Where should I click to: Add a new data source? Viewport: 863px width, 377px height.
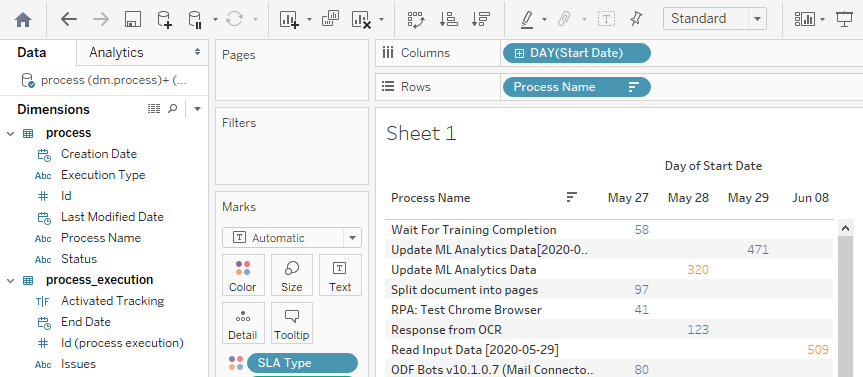click(x=165, y=20)
